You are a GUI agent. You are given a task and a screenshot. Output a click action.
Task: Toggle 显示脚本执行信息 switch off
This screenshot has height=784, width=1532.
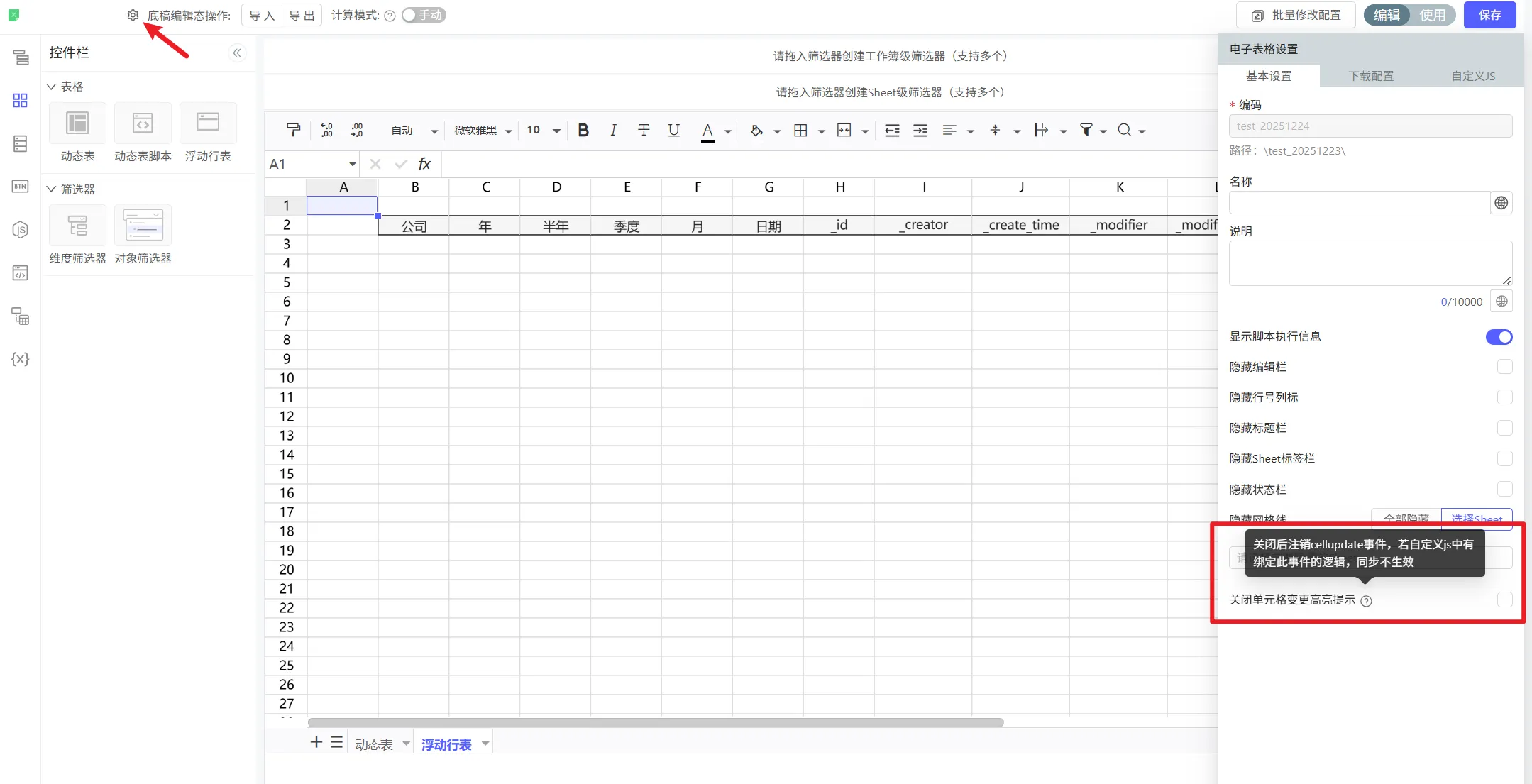(1499, 337)
